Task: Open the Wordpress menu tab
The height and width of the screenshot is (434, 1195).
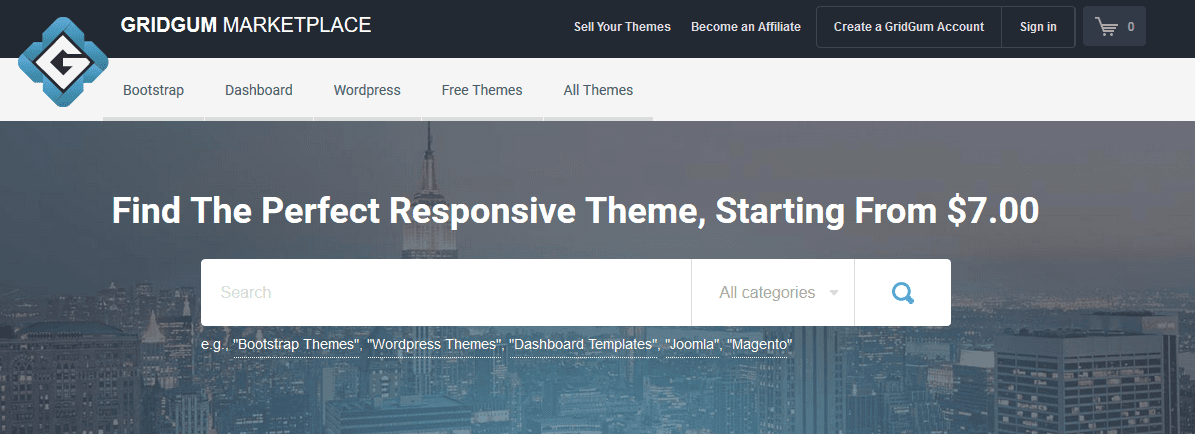Action: pyautogui.click(x=367, y=90)
